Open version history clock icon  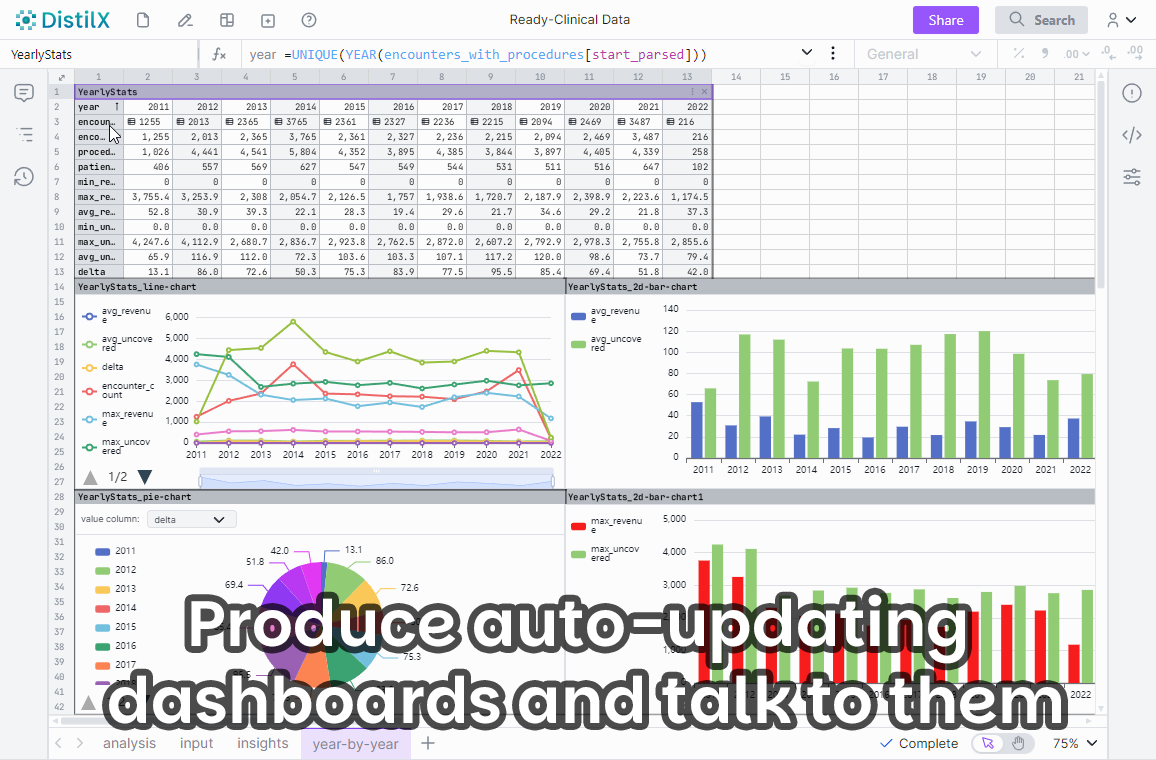coord(24,177)
